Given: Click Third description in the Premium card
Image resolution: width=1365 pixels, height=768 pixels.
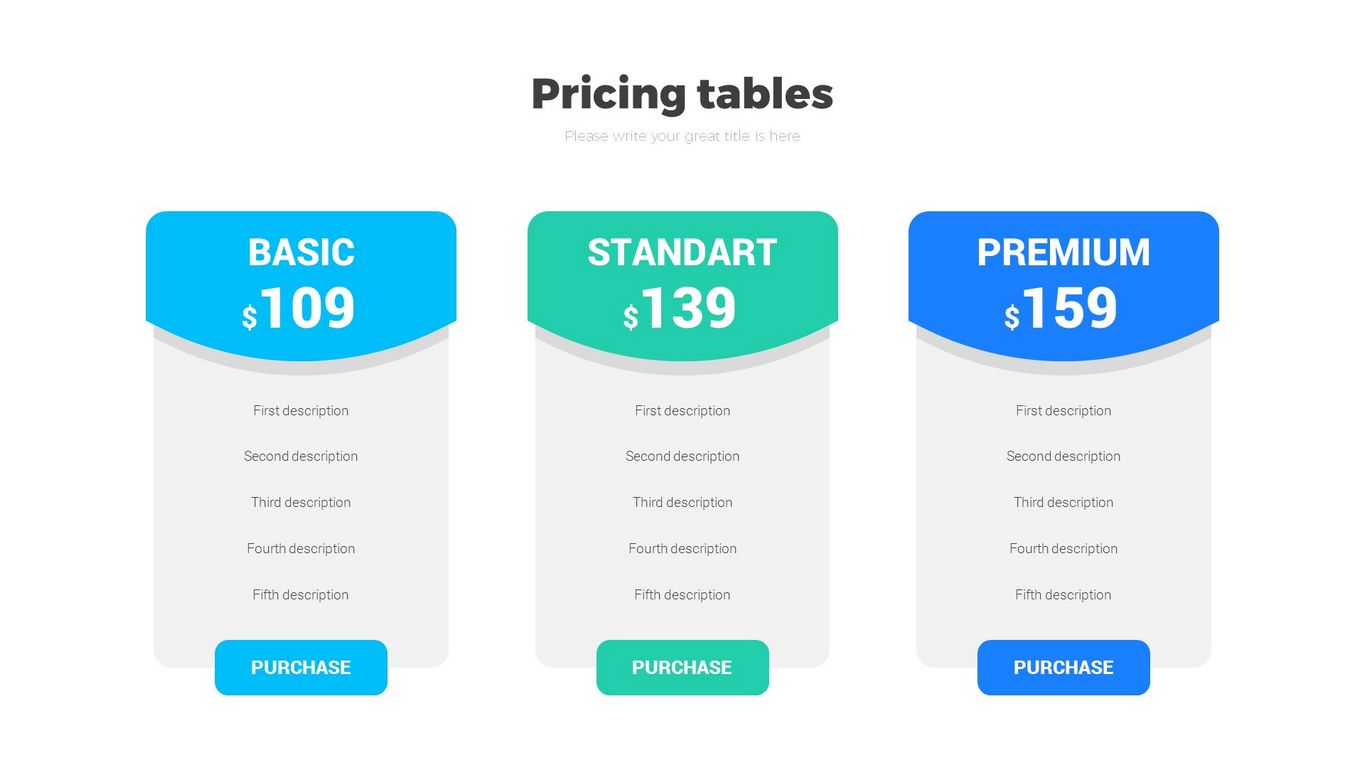Looking at the screenshot, I should click(x=1063, y=502).
